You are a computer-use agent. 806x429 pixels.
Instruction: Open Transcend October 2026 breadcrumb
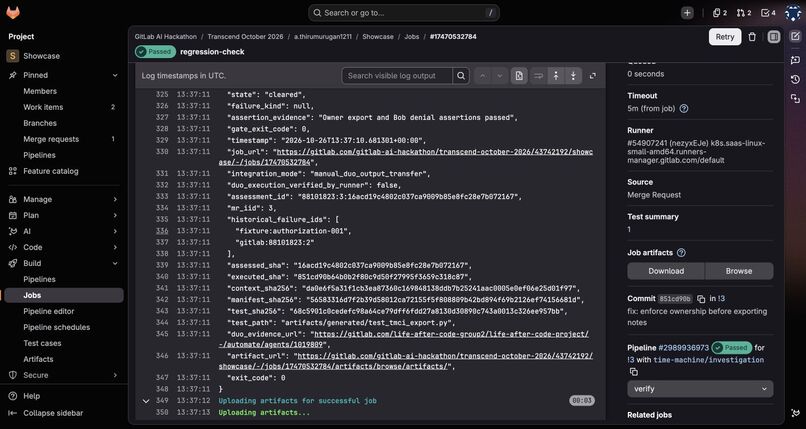245,37
